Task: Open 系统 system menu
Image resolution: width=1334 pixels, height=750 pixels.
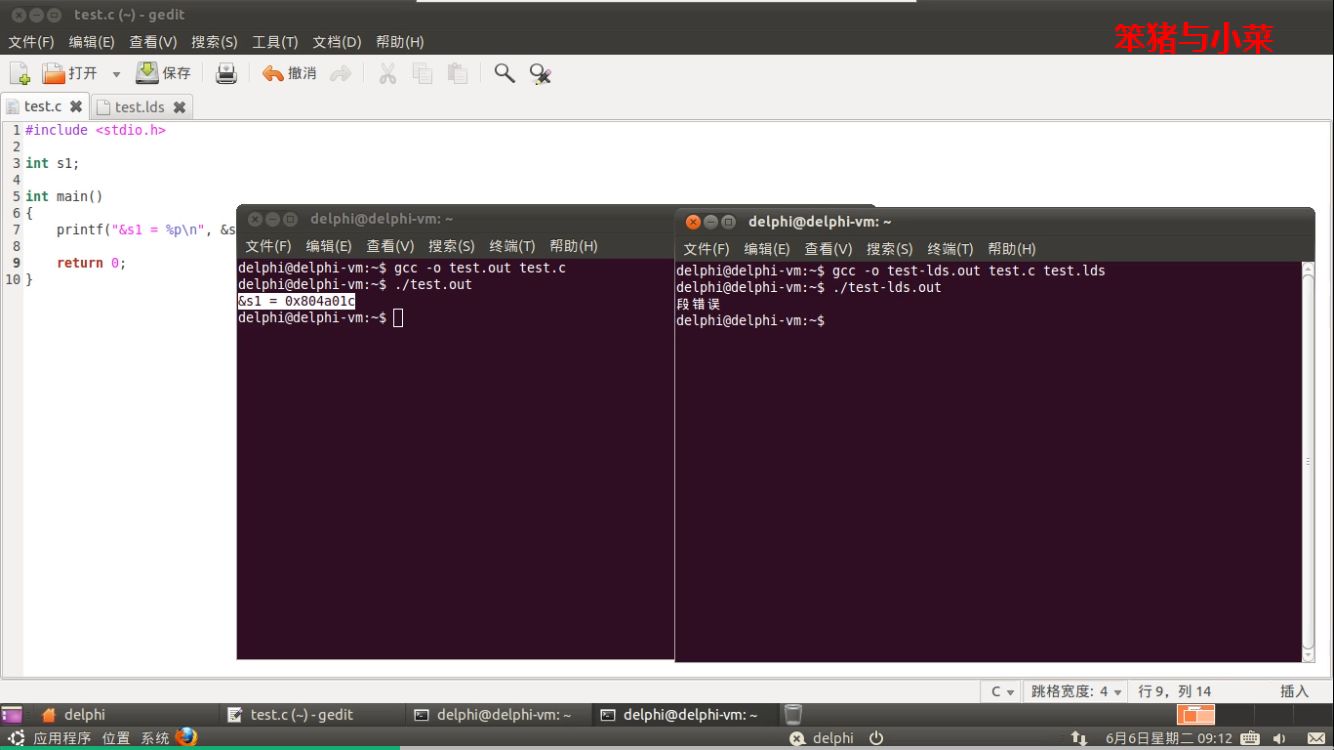Action: pos(155,738)
